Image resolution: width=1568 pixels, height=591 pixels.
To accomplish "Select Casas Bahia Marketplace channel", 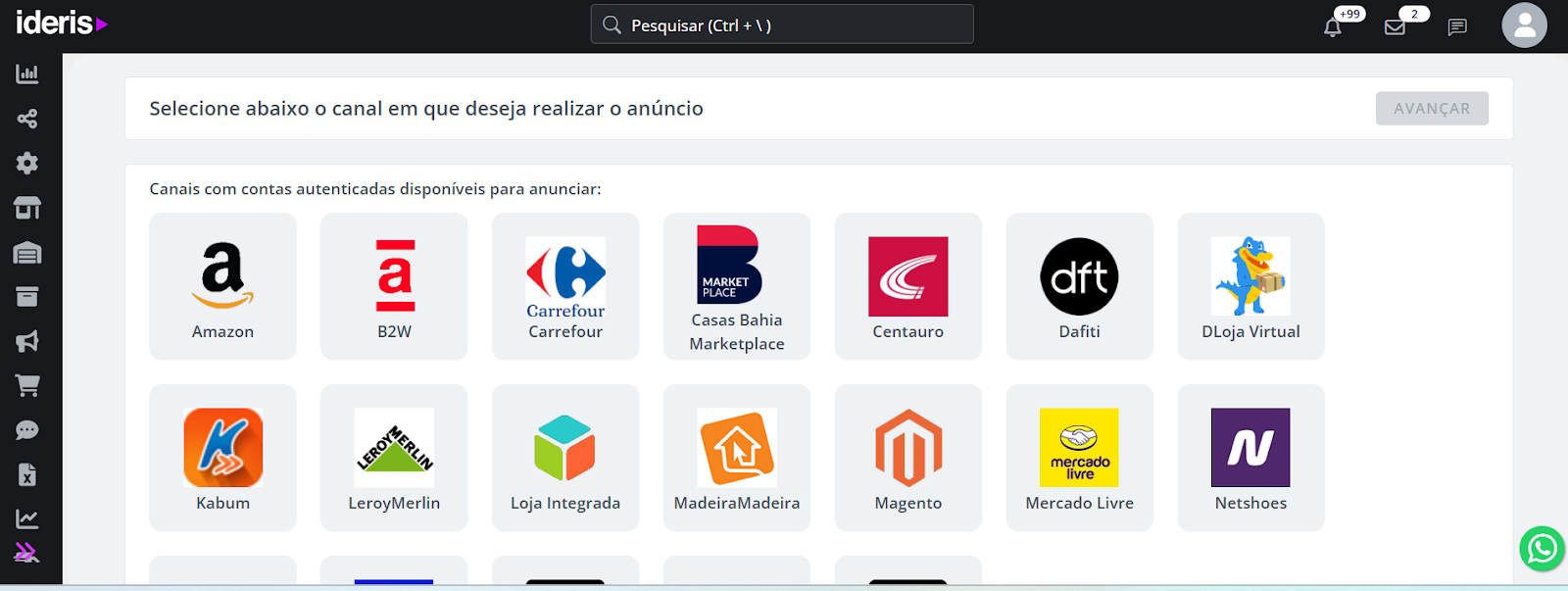I will click(737, 286).
